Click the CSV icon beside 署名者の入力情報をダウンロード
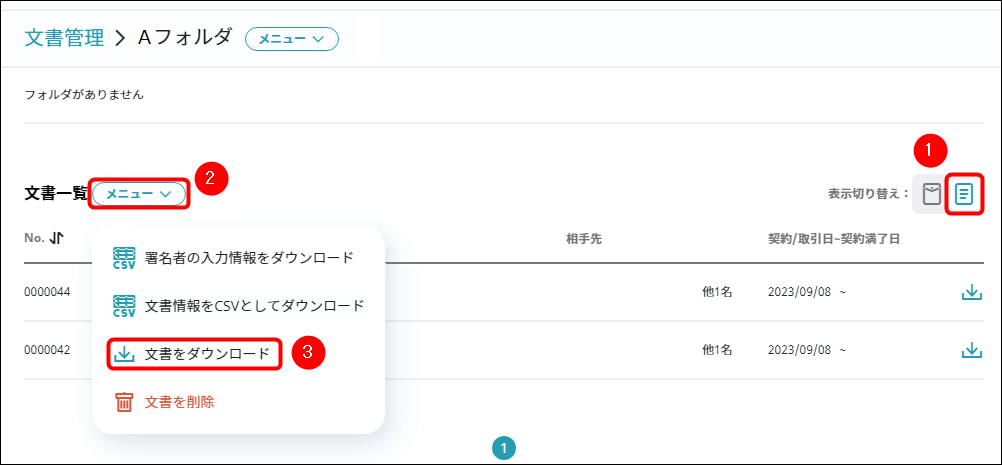 pyautogui.click(x=124, y=258)
